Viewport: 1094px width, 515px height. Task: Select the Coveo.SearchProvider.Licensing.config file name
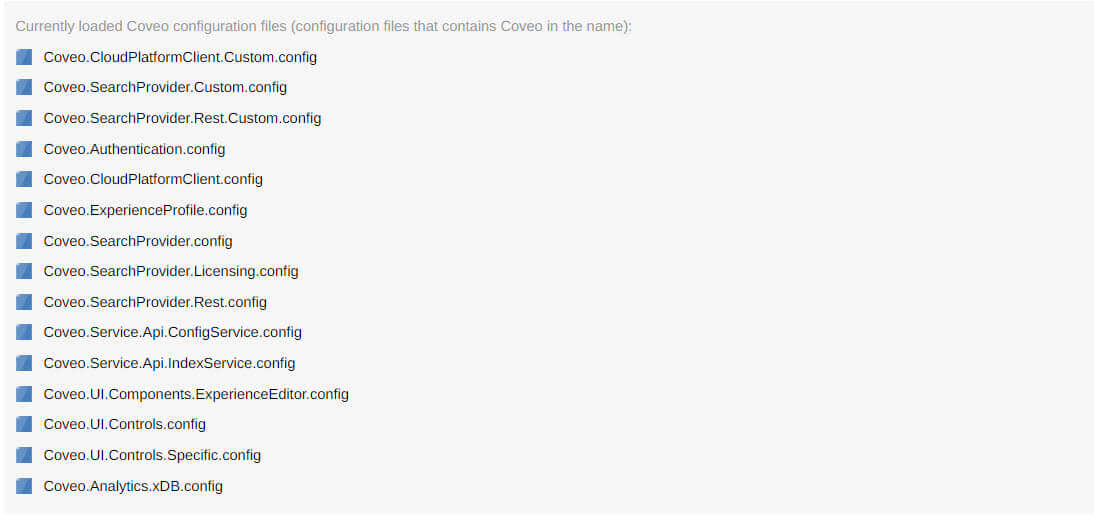coord(171,271)
